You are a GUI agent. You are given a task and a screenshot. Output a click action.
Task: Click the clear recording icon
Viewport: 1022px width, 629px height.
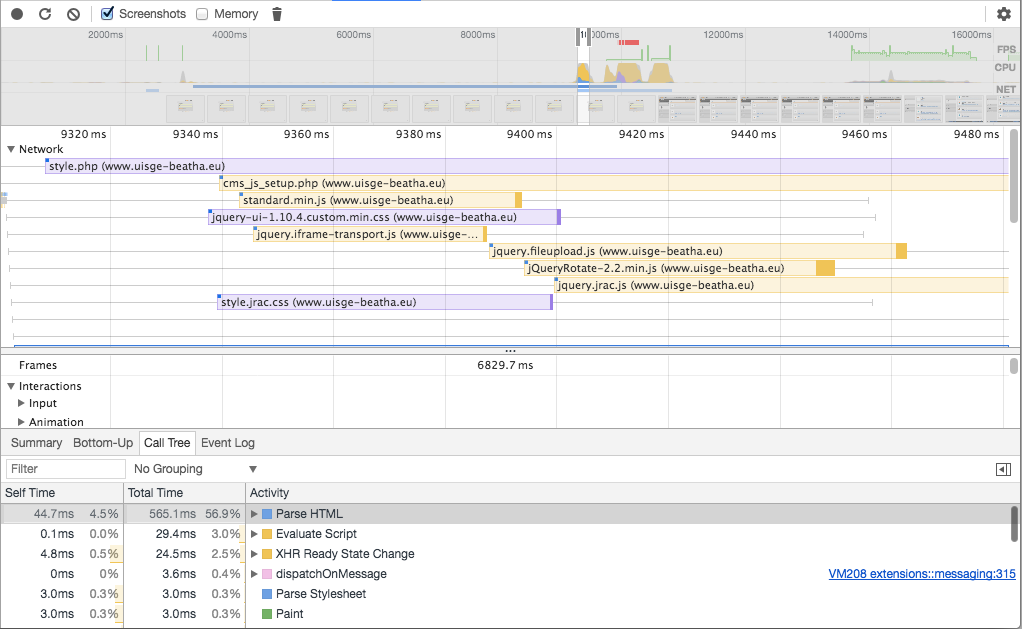73,14
